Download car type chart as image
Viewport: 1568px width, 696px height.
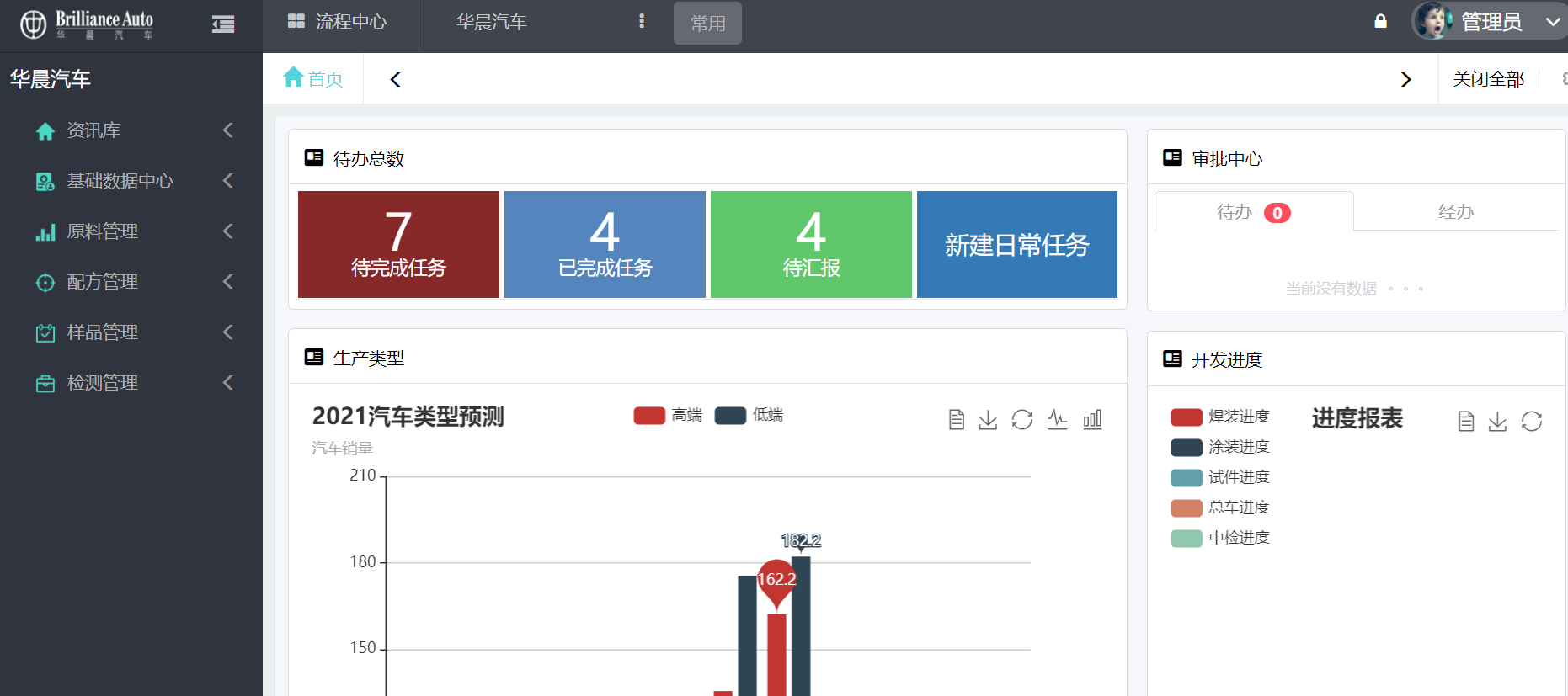point(988,419)
